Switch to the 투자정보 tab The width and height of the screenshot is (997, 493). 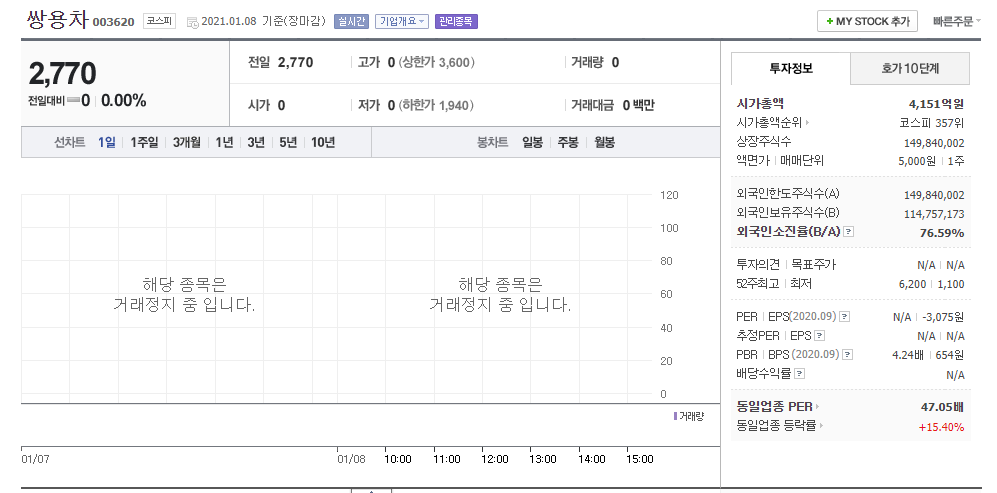click(791, 69)
